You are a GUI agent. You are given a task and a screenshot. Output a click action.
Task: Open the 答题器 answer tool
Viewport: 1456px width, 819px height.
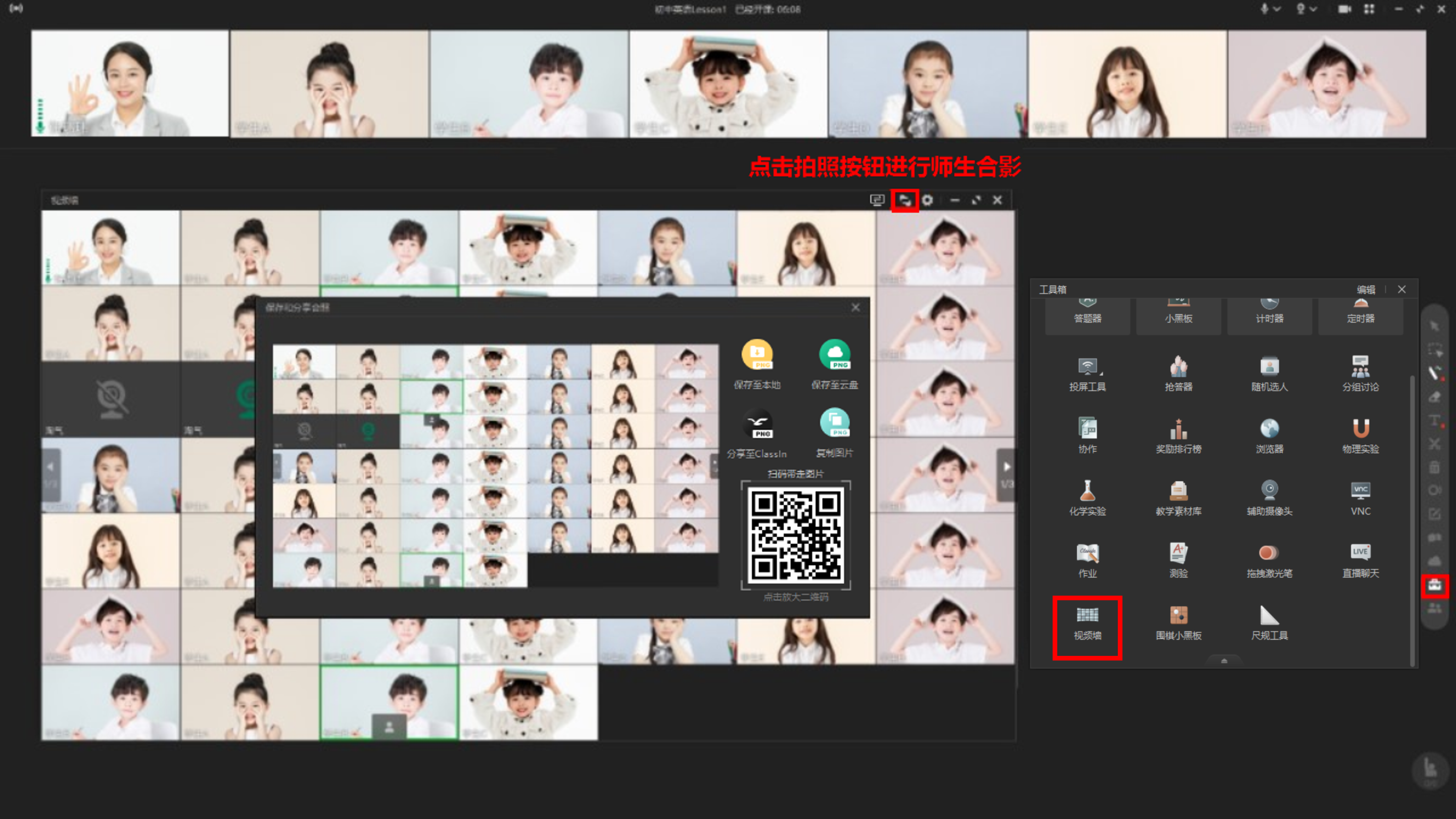pos(1087,317)
